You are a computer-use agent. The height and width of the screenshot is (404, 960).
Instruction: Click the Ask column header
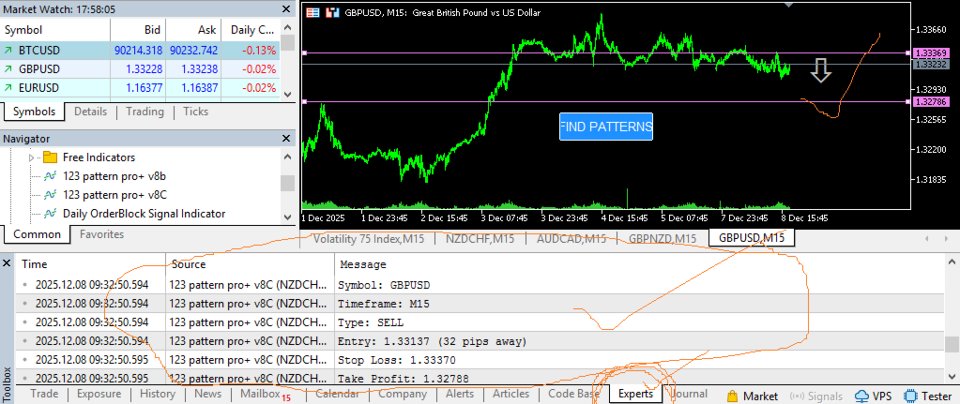pos(193,30)
